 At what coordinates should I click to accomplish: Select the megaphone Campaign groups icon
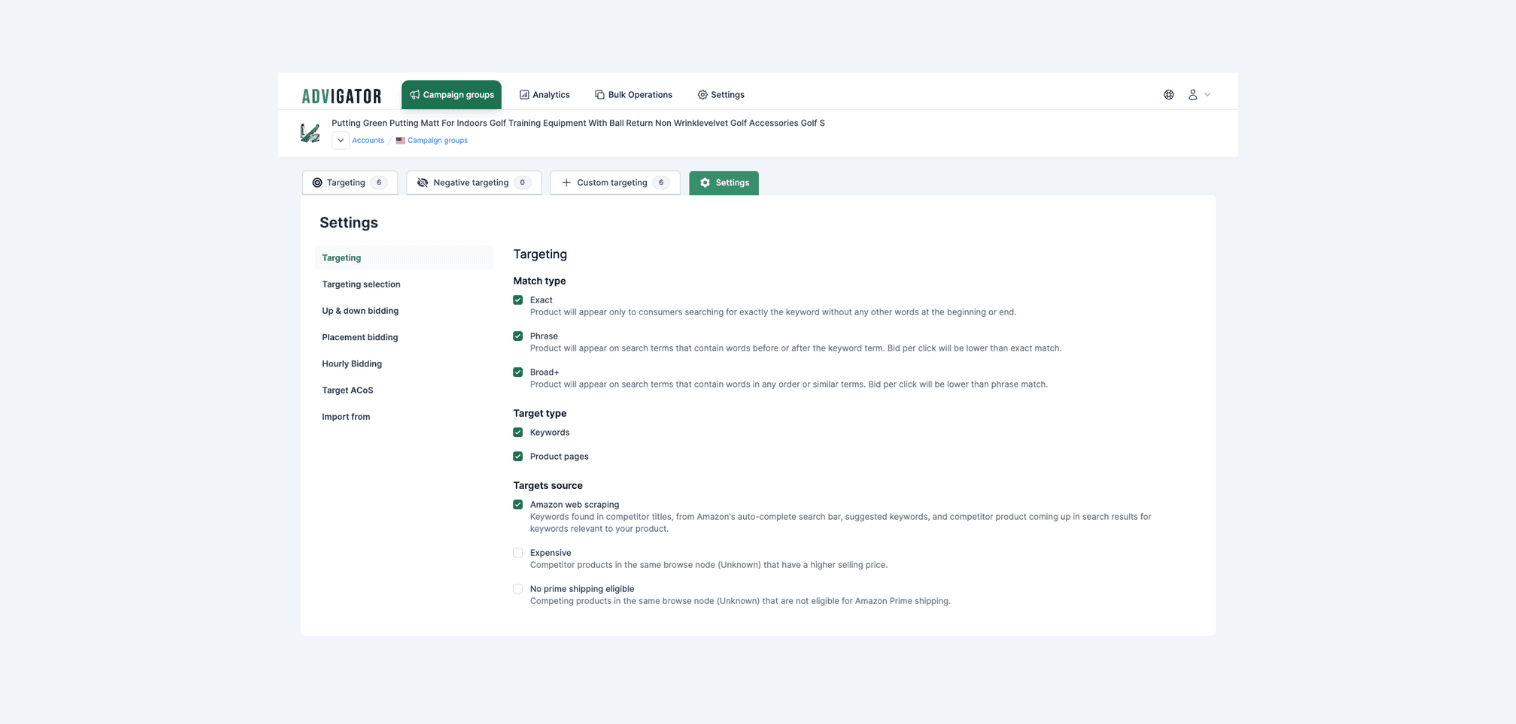tap(415, 95)
